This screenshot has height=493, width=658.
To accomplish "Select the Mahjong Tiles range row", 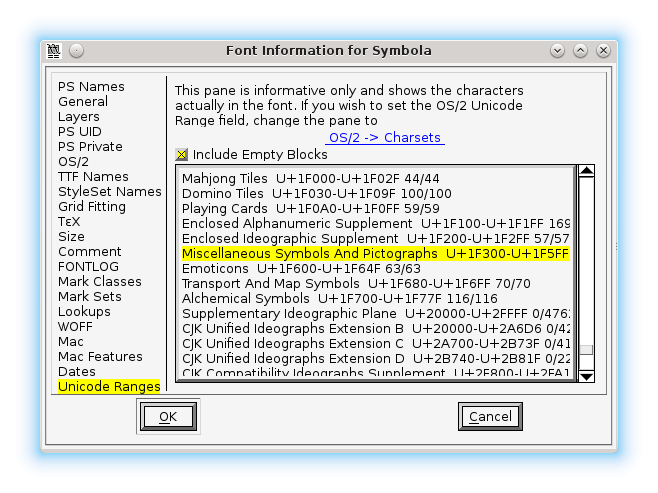I will click(x=376, y=179).
